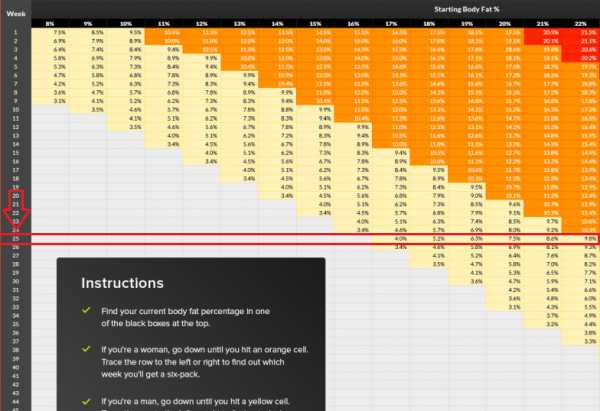Select the 10% starting body fat header
The image size is (600, 411).
pyautogui.click(x=126, y=24)
